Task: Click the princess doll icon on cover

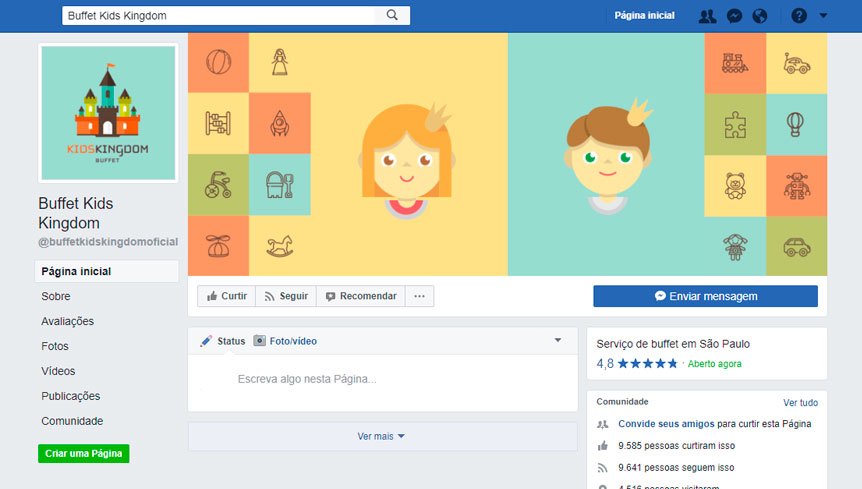Action: point(280,62)
